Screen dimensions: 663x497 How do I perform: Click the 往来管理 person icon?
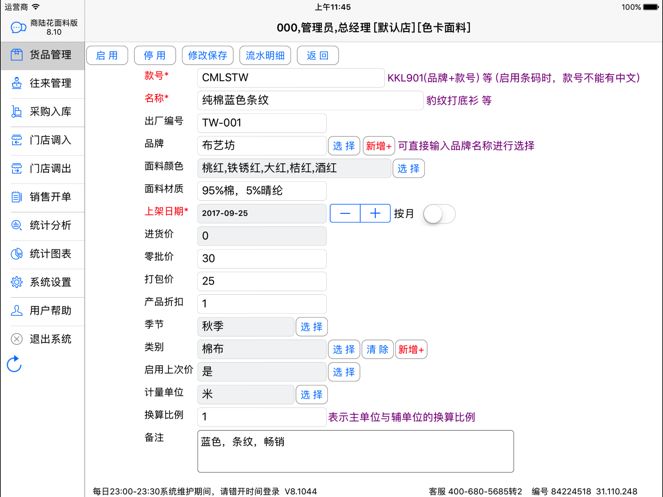[16, 83]
